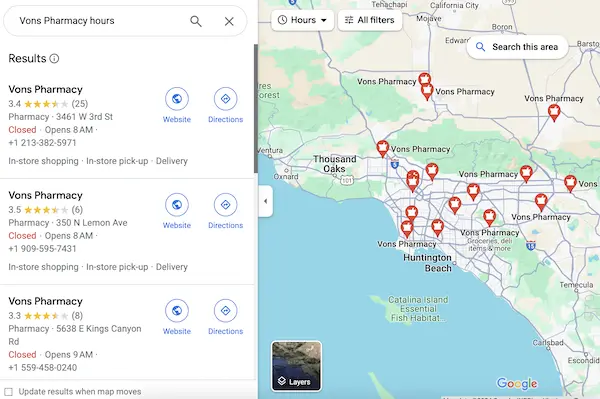Get Directions to 350 N Lemon Ave pharmacy
Viewport: 600px width, 399px height.
tap(225, 211)
